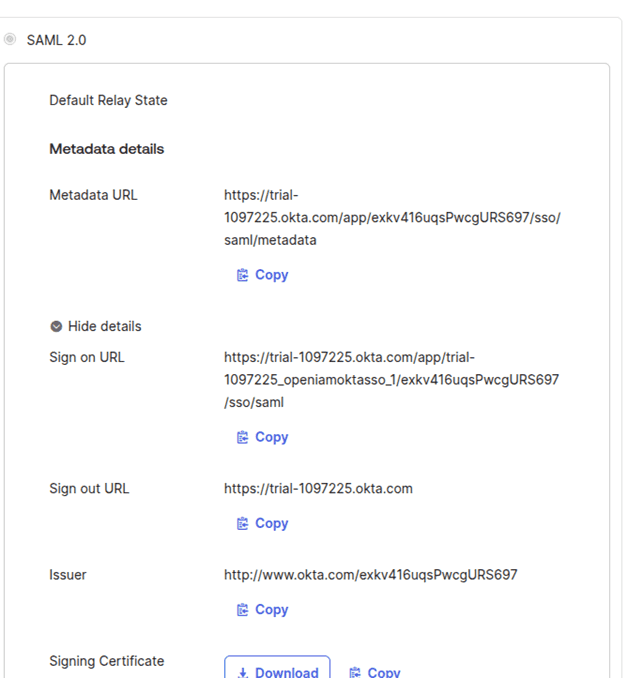This screenshot has width=643, height=678.
Task: Click the clipboard icon beside Signing Certificate Download
Action: point(355,673)
